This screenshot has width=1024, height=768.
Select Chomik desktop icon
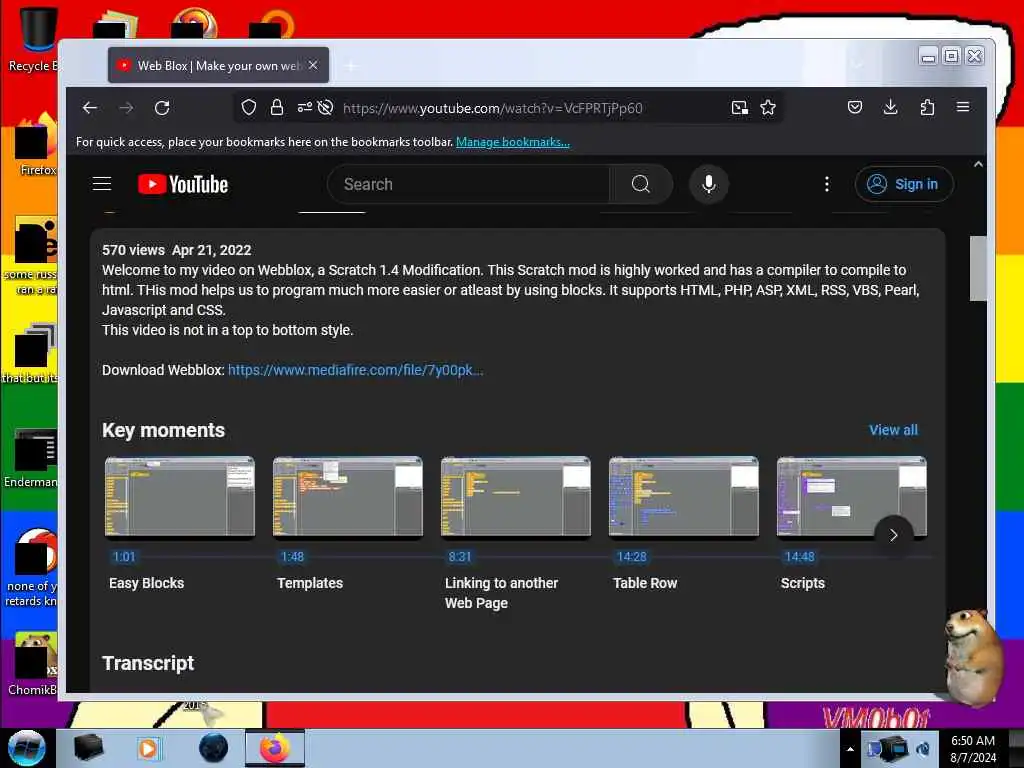(x=33, y=664)
